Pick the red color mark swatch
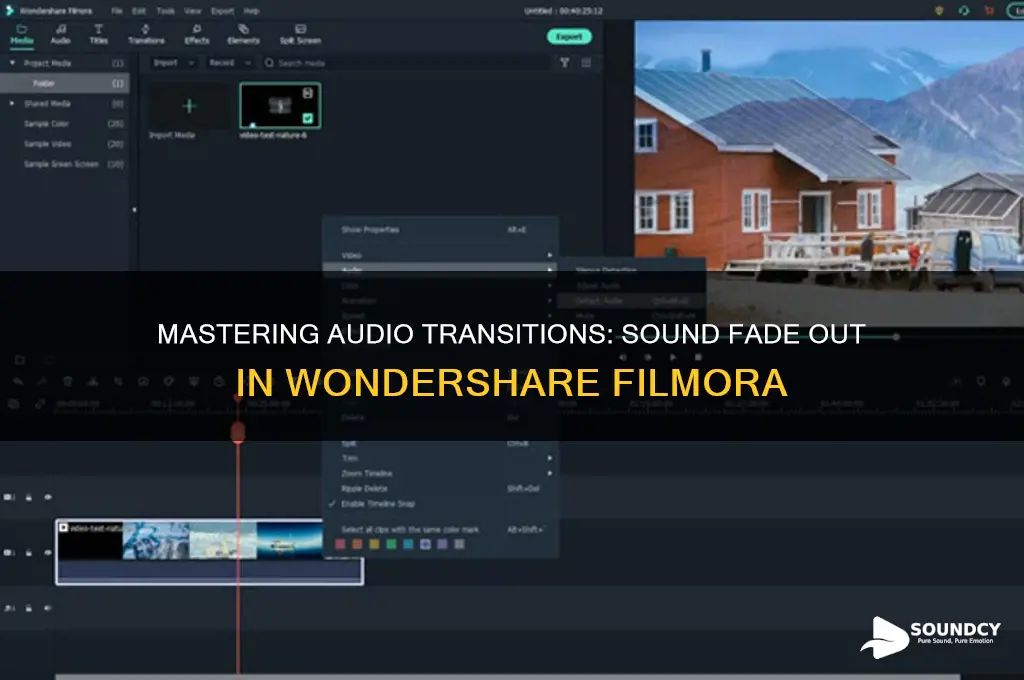This screenshot has height=680, width=1024. point(340,544)
